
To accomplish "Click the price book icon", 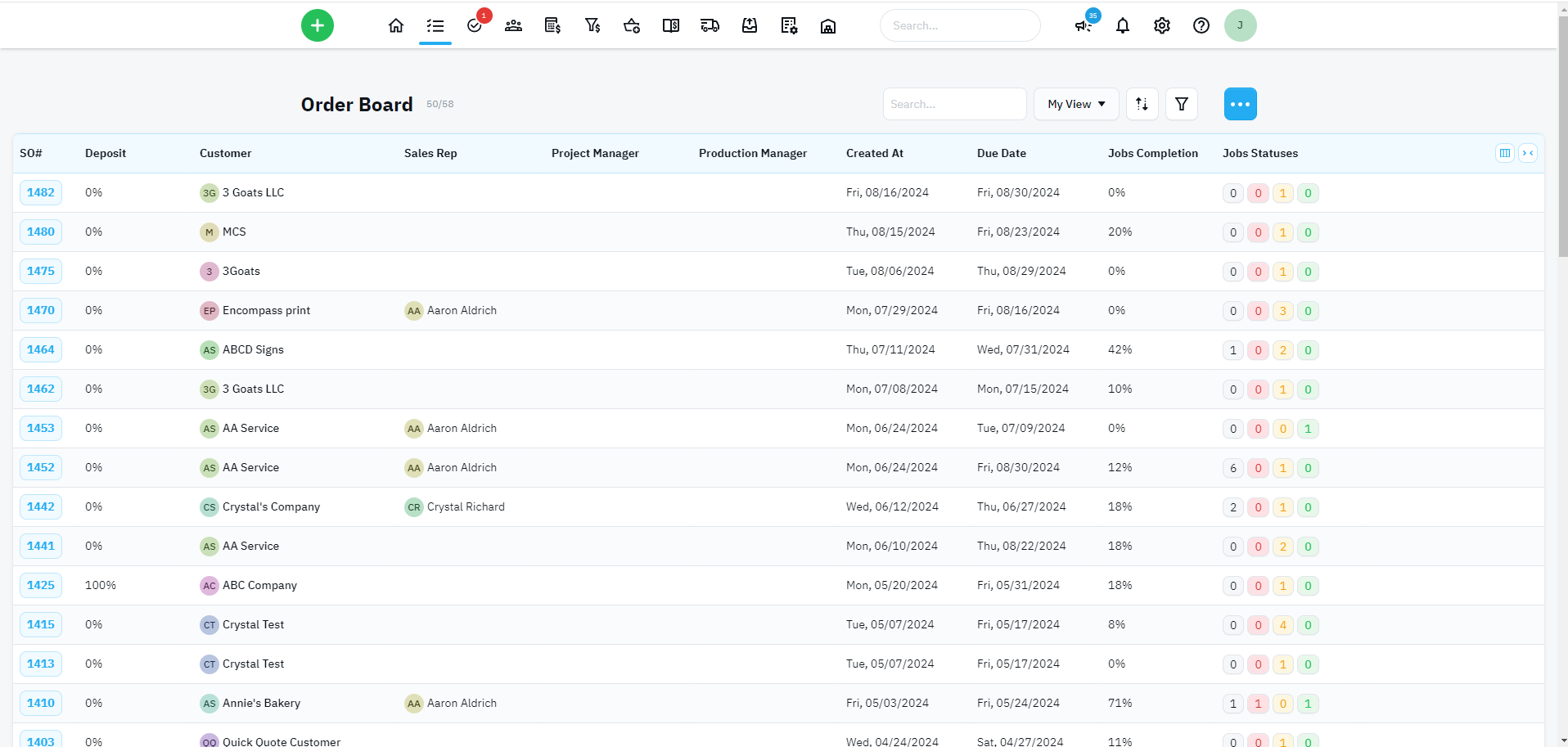I will point(671,25).
